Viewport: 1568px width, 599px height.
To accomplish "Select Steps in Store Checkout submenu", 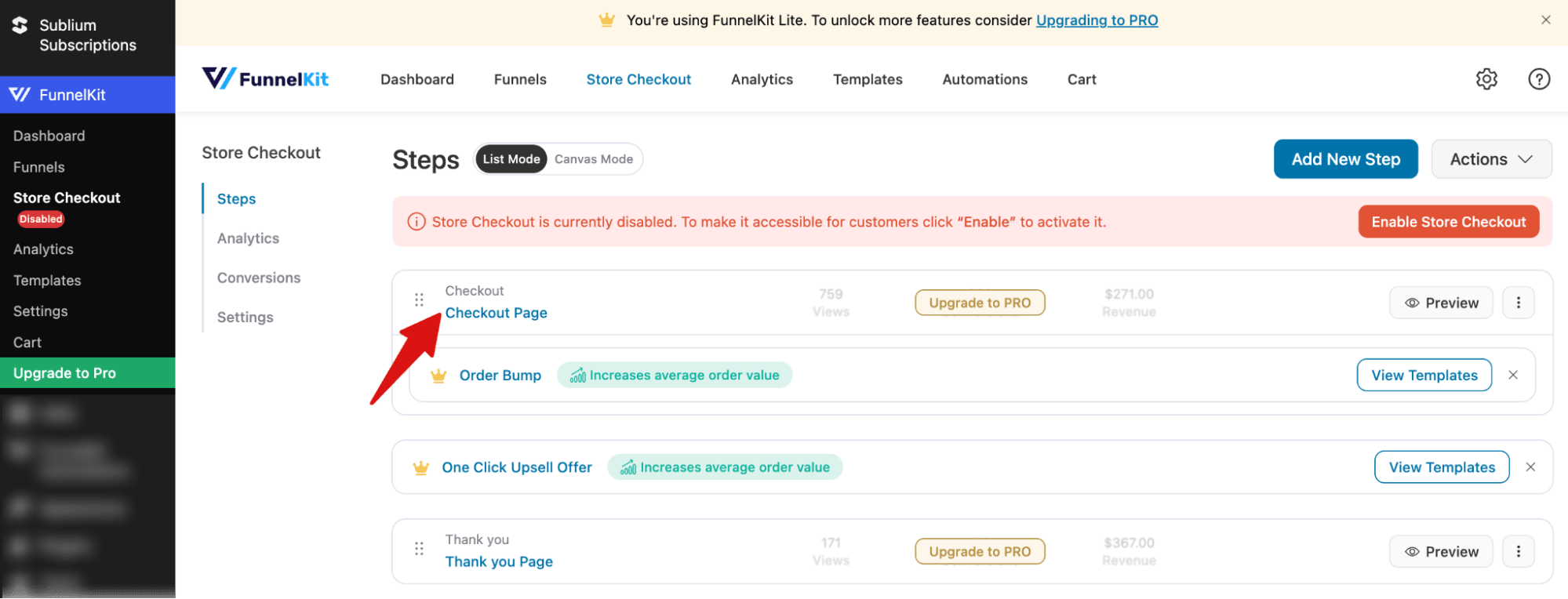I will pos(236,199).
